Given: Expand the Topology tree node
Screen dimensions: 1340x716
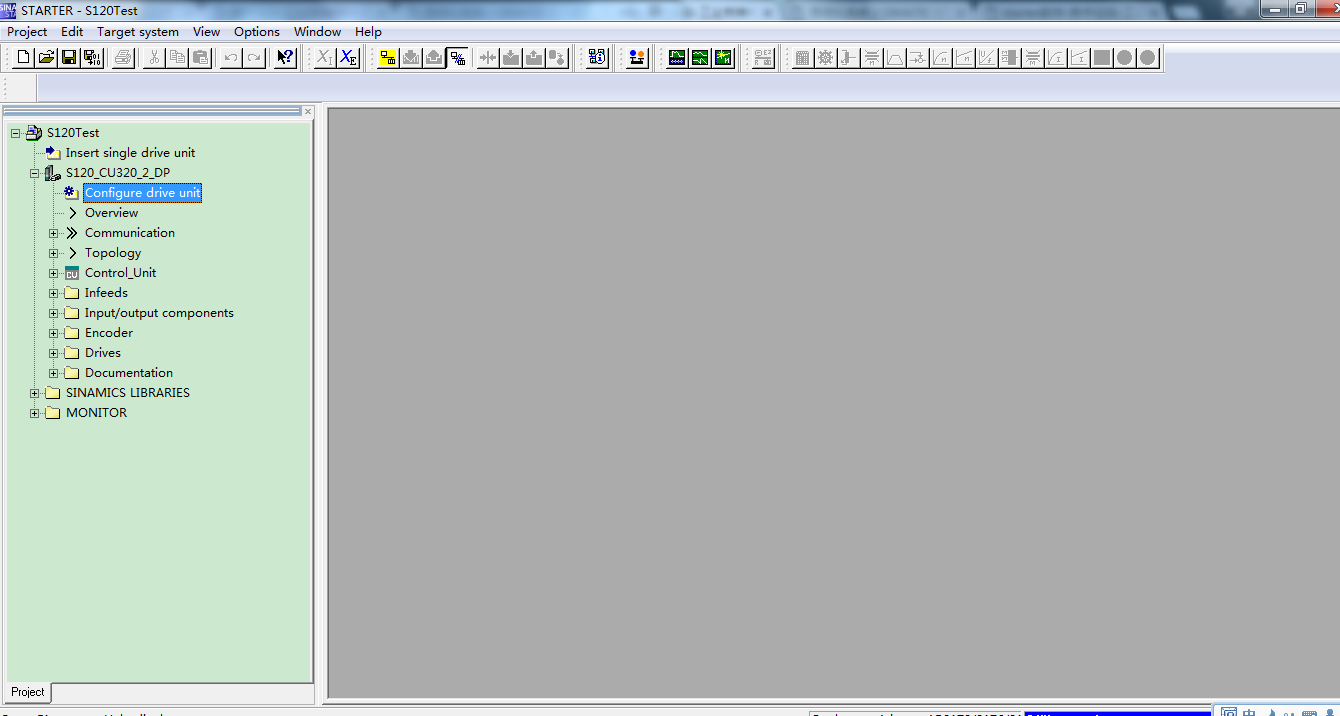Looking at the screenshot, I should [53, 253].
